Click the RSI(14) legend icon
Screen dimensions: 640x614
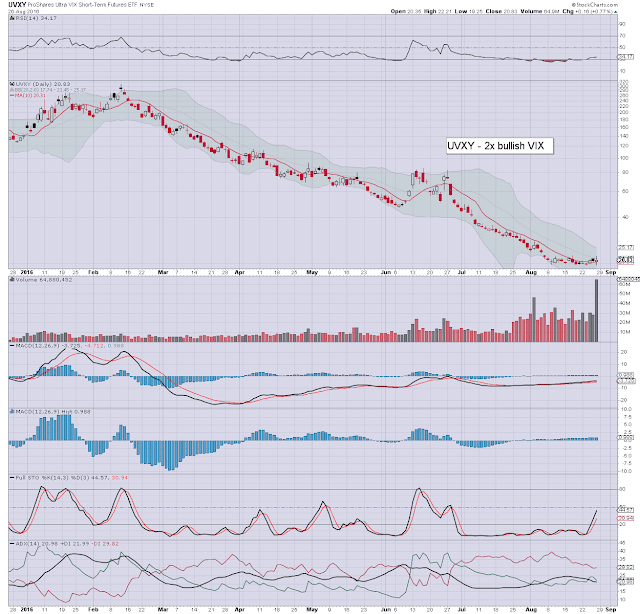[12, 18]
